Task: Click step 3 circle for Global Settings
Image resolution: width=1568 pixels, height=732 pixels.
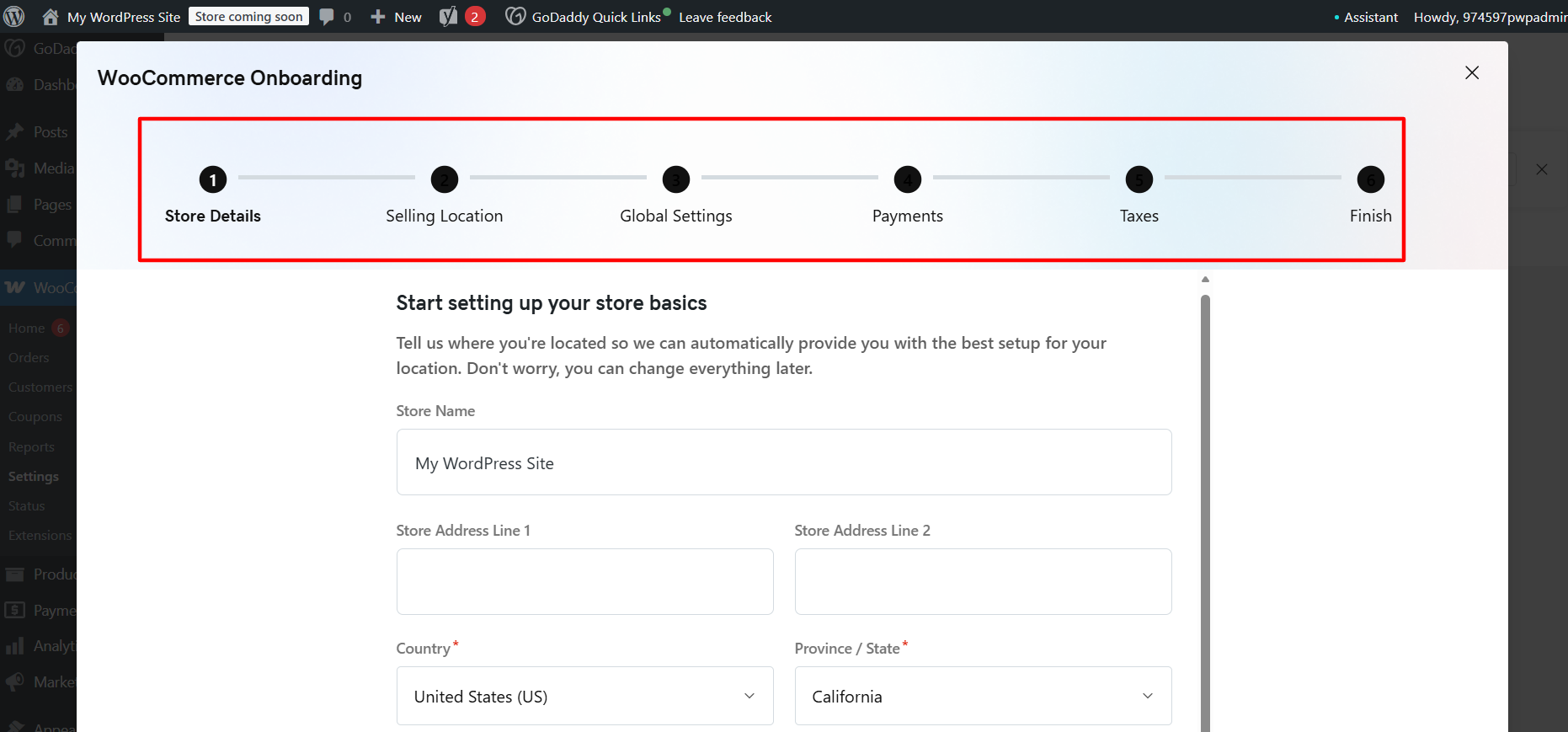Action: click(x=676, y=179)
